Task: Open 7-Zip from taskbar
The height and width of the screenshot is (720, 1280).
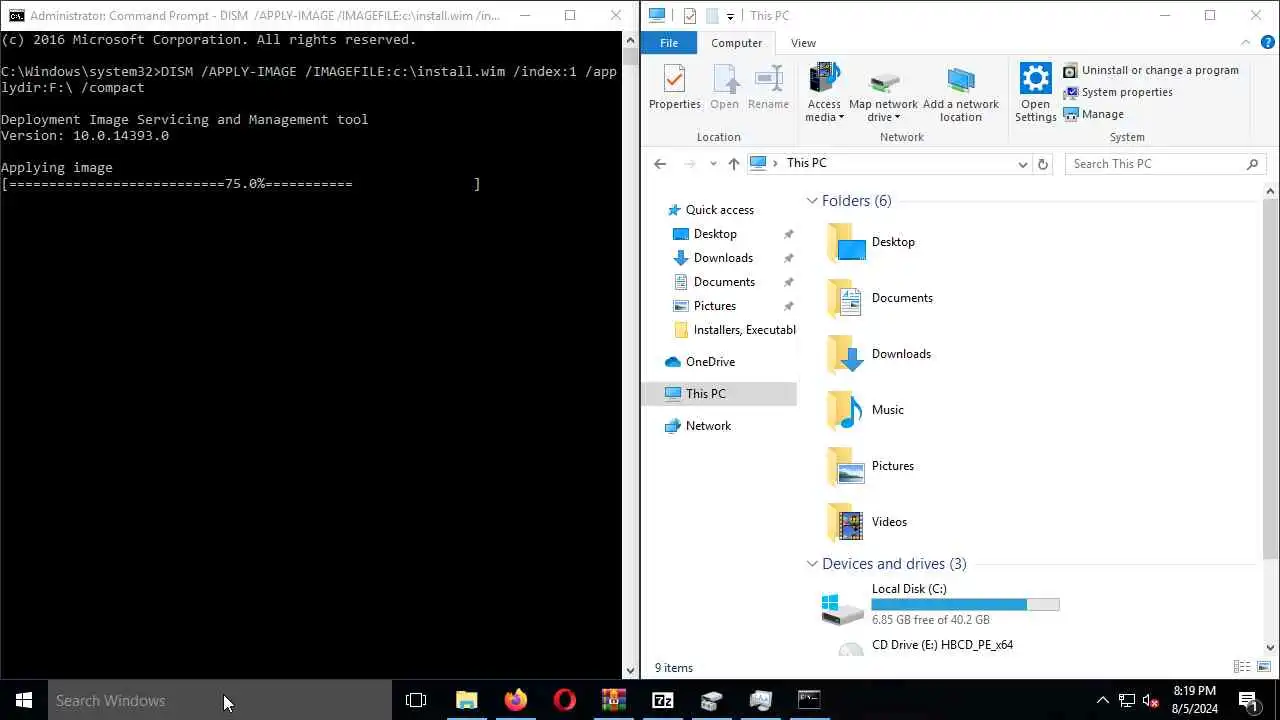Action: (663, 700)
